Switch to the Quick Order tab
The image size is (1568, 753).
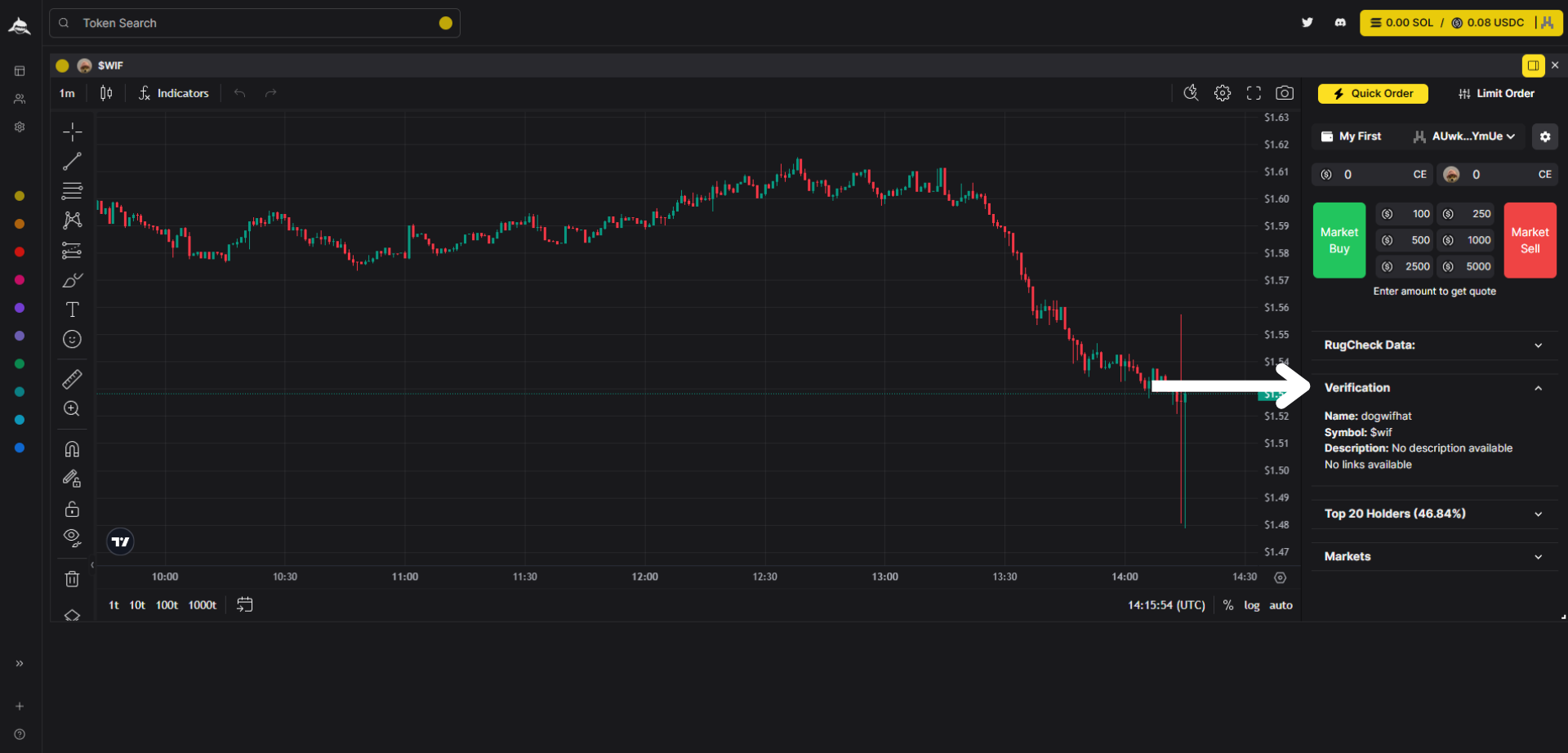[1373, 94]
